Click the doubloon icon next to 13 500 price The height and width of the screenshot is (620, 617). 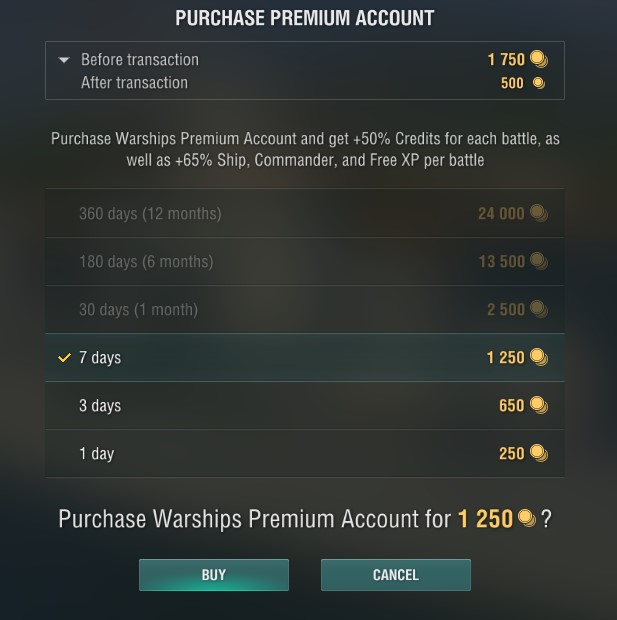[539, 261]
